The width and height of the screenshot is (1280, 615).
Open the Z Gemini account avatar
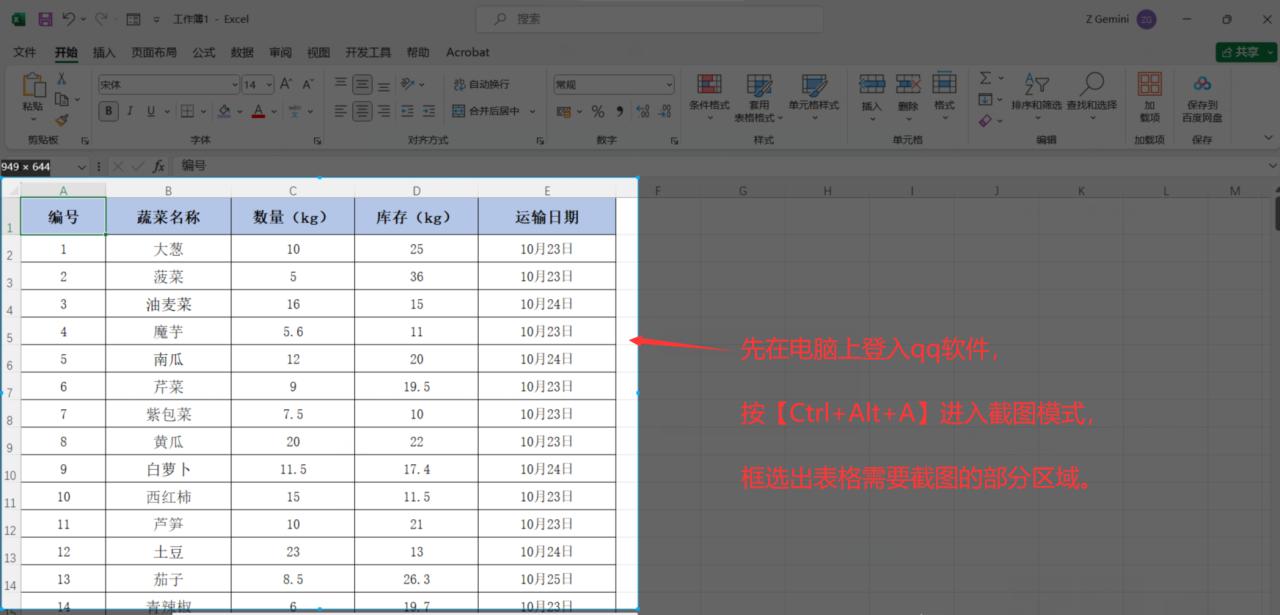point(1146,19)
